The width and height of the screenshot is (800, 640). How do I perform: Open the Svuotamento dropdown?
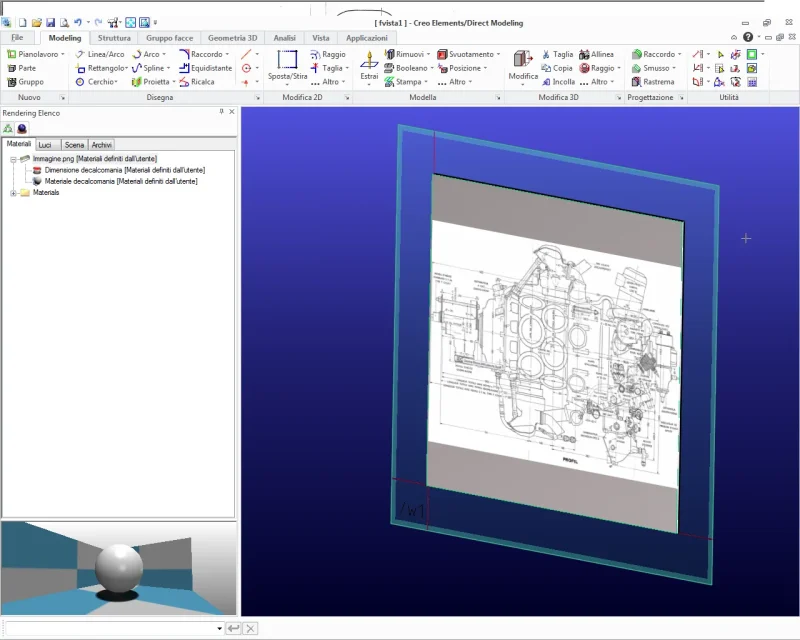(498, 54)
